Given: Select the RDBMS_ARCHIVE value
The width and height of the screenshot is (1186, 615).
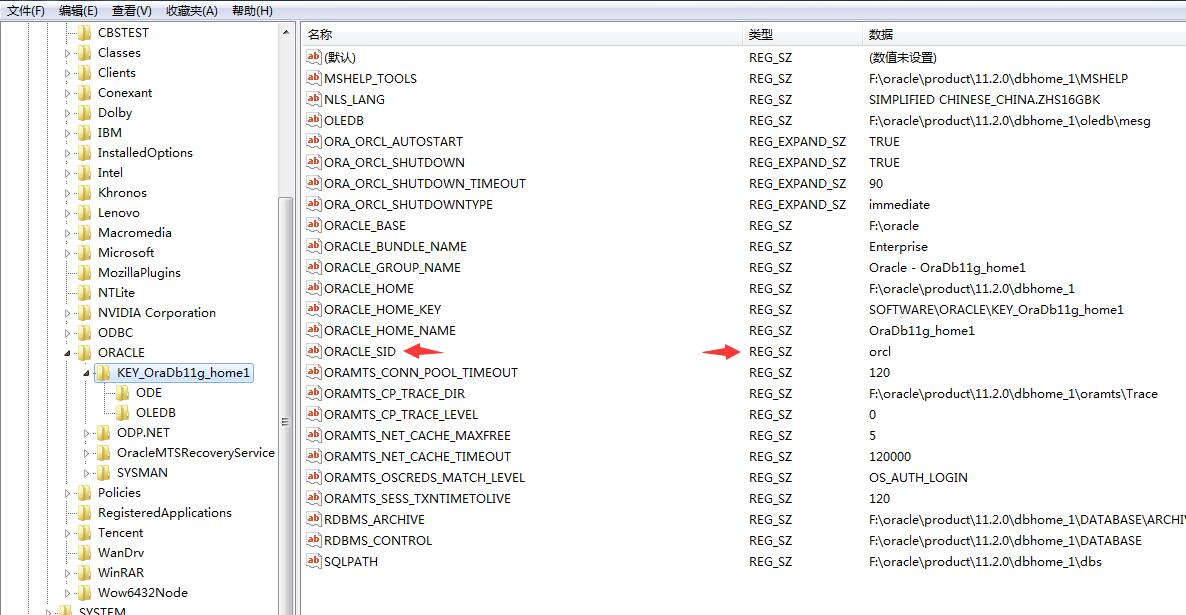Looking at the screenshot, I should pos(374,520).
